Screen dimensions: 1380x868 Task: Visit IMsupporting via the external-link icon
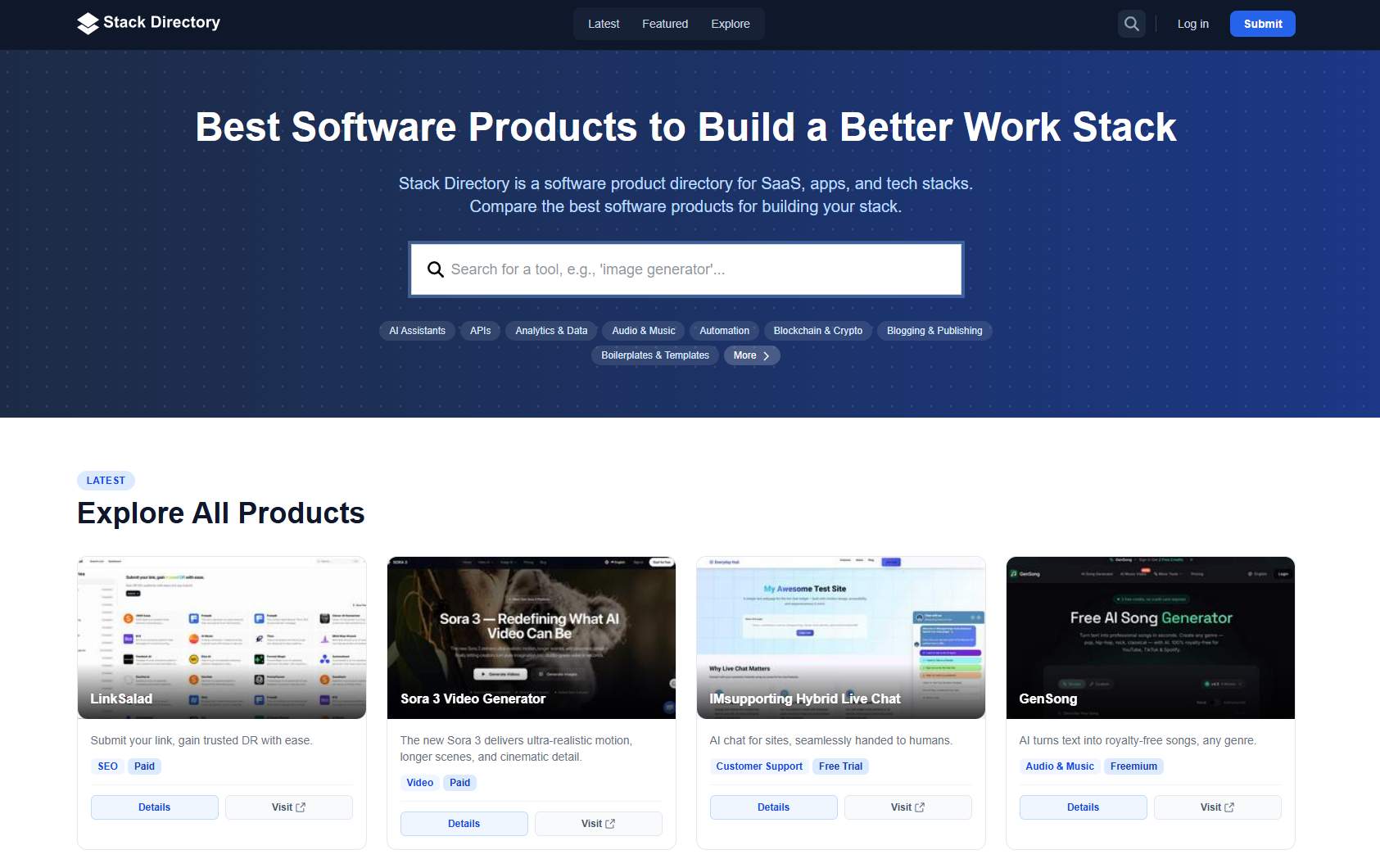919,807
